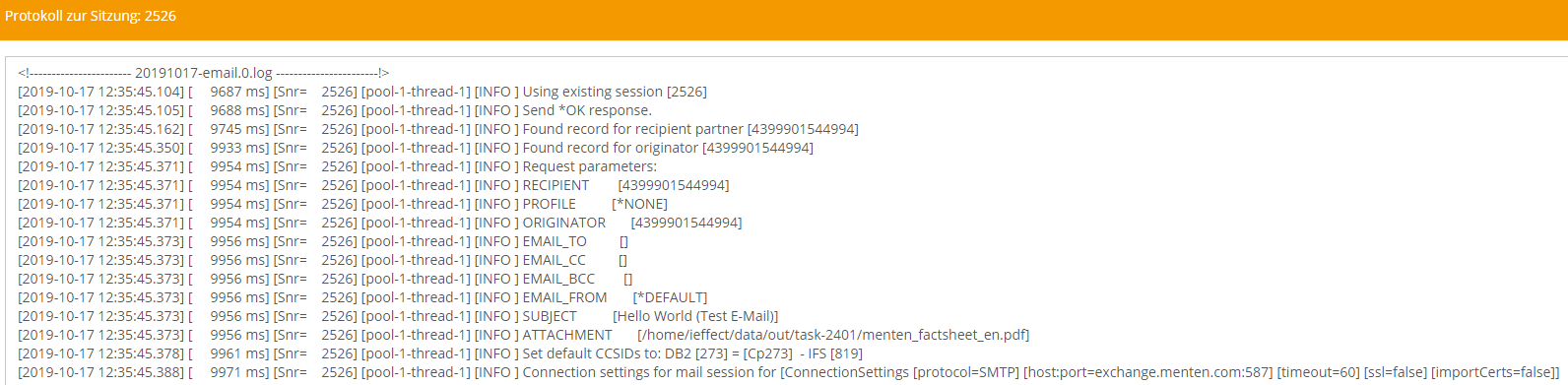This screenshot has height=385, width=1568.
Task: Click the ATTACHMENT menten_factsheet_en.pdf path
Action: click(833, 335)
